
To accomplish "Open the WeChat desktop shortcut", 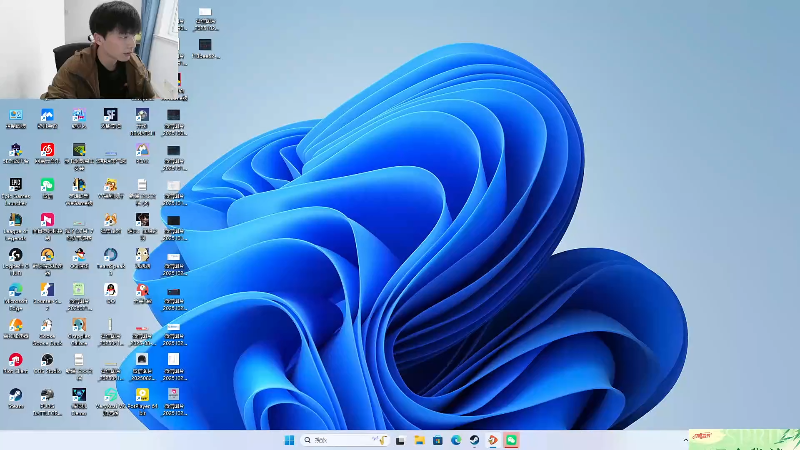I will 47,186.
